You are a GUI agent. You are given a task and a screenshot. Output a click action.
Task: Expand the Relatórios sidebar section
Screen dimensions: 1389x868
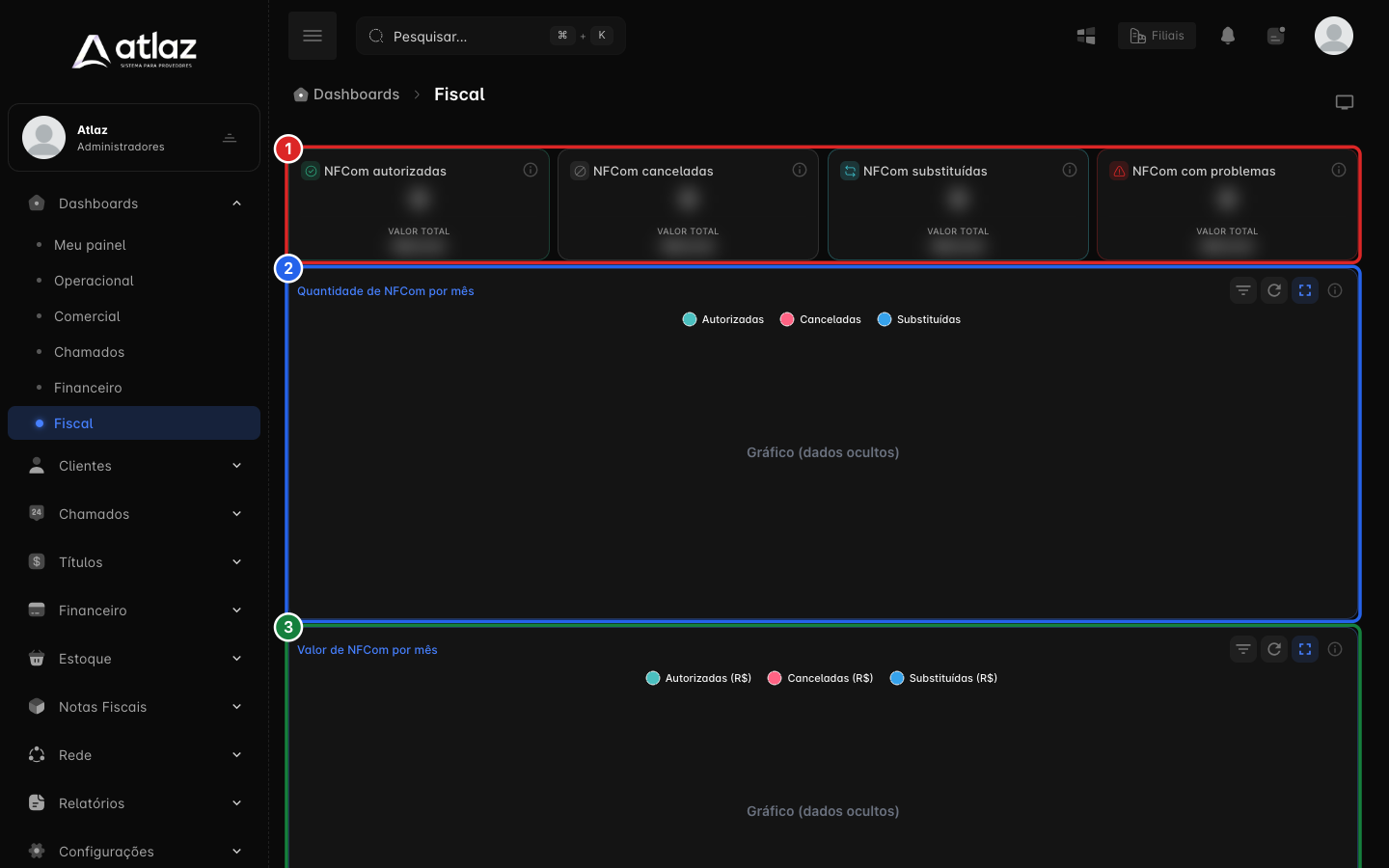[x=134, y=803]
